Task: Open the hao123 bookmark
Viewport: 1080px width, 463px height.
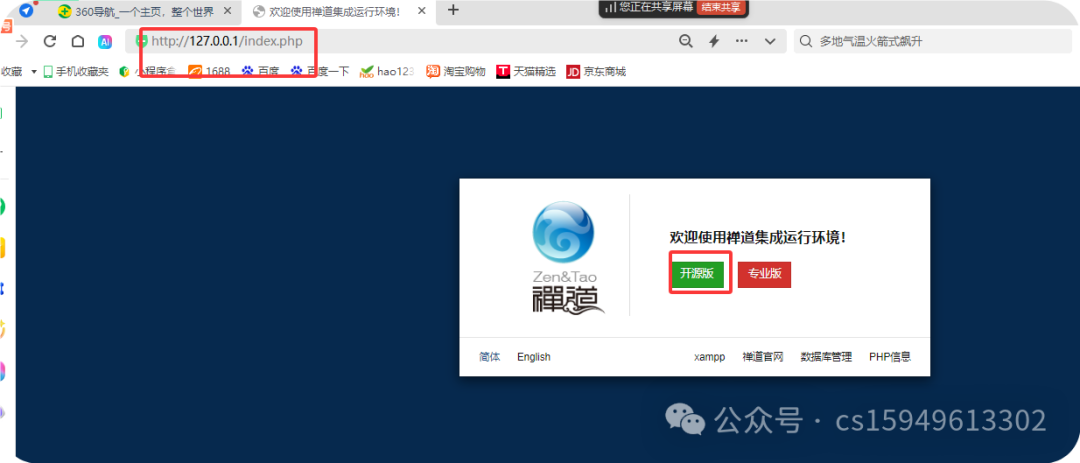Action: tap(386, 72)
